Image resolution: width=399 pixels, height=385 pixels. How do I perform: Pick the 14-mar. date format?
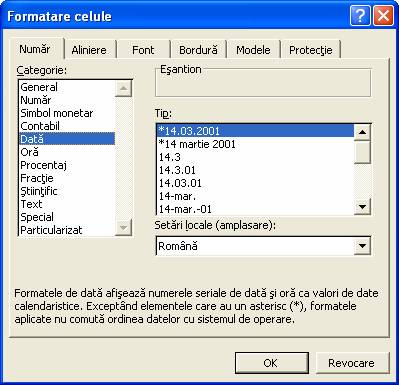click(255, 196)
